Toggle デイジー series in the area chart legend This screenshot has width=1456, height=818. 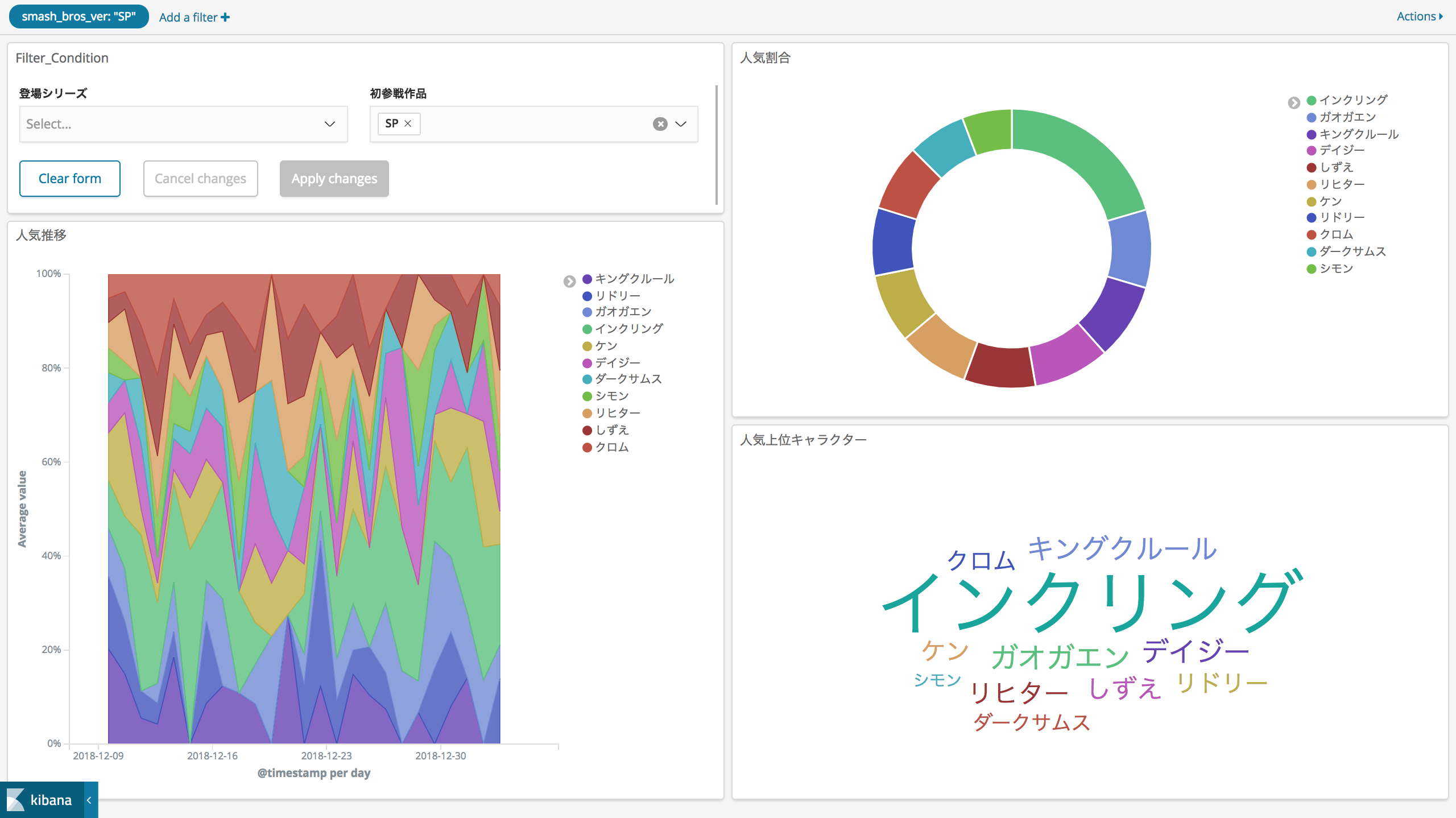coord(617,362)
